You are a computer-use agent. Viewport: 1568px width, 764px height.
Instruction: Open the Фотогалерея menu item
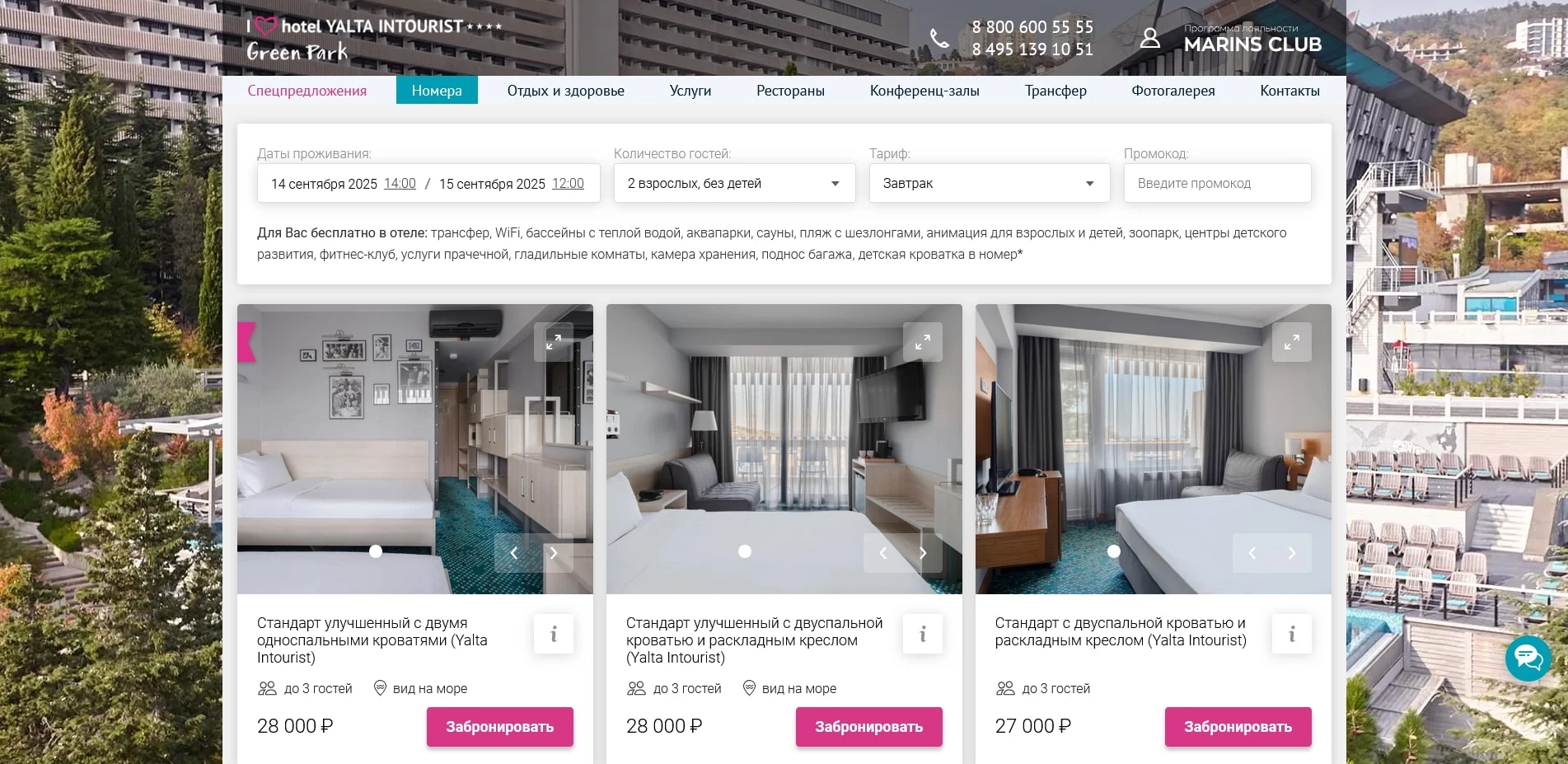(1172, 91)
